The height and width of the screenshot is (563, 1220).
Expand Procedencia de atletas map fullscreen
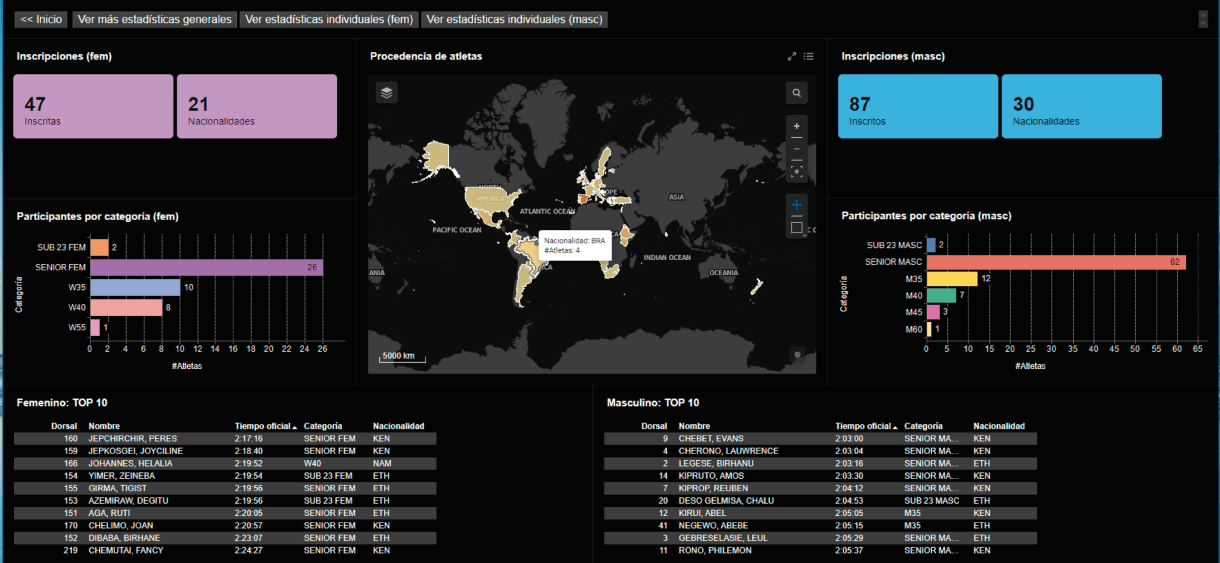(x=792, y=57)
